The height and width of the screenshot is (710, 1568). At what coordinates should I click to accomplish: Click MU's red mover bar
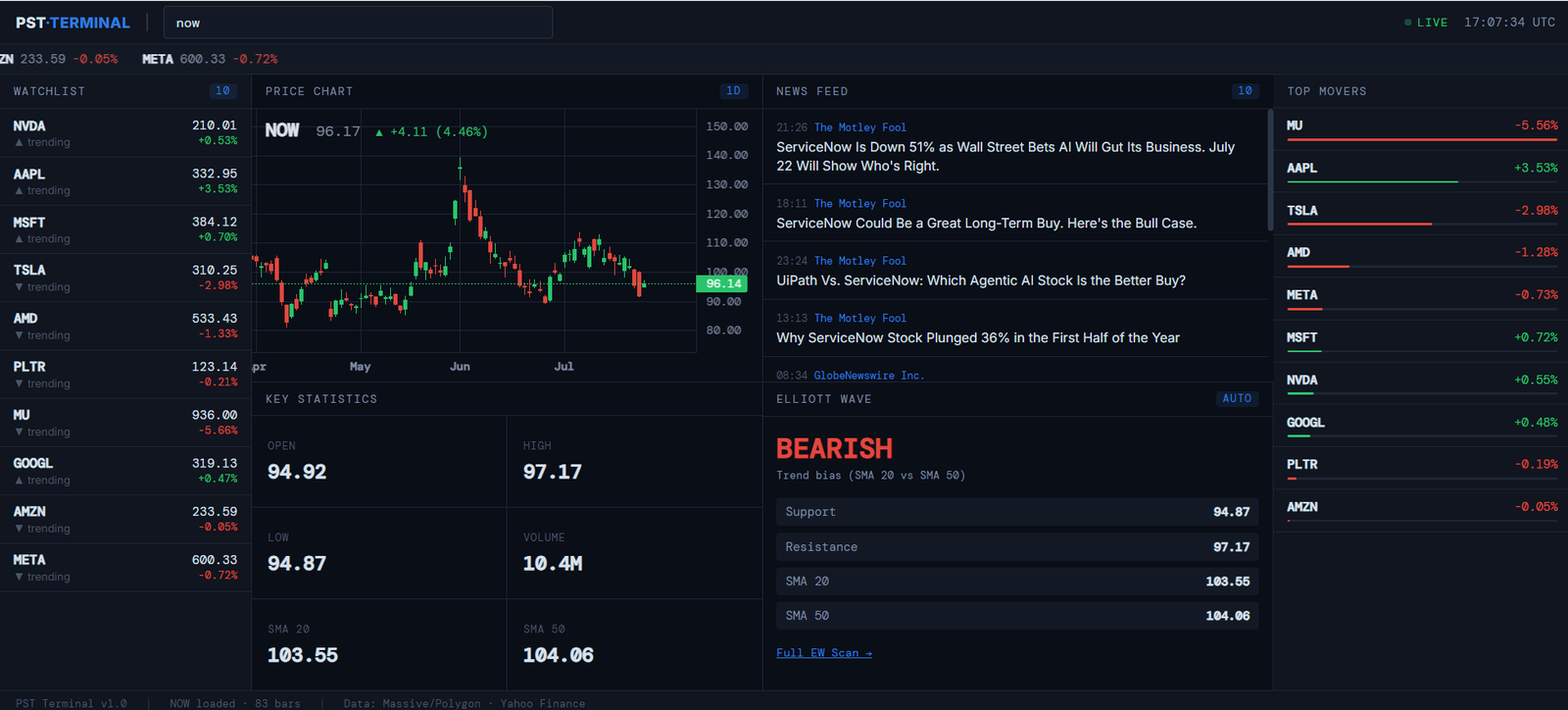(1422, 140)
